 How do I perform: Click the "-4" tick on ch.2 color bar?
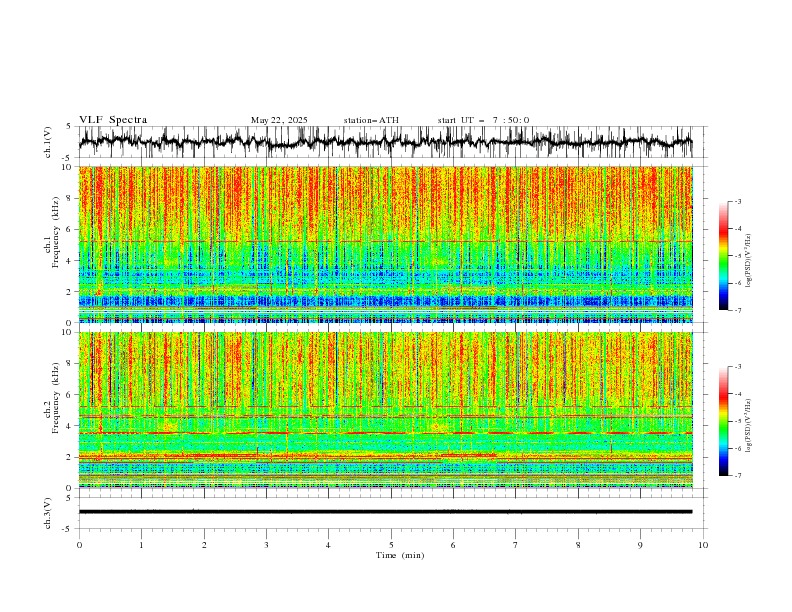[x=738, y=394]
